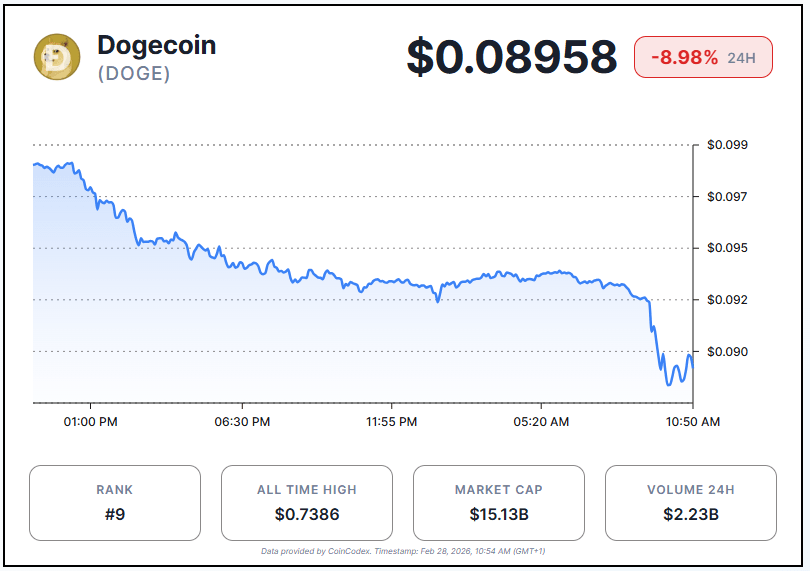This screenshot has height=571, width=810.
Task: Select the Market Cap $15.13B card
Action: [499, 503]
